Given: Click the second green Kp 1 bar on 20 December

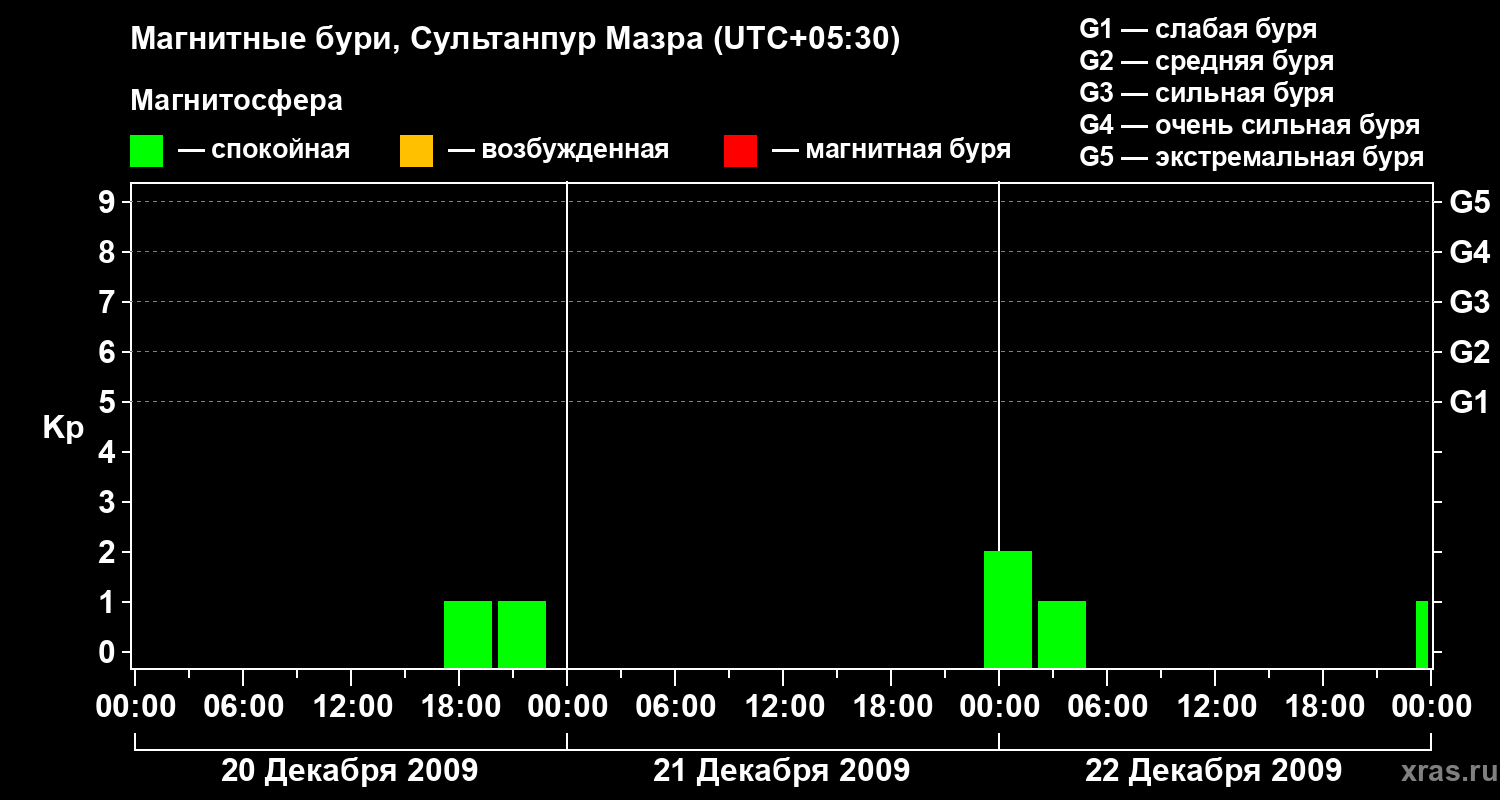Looking at the screenshot, I should 522,634.
